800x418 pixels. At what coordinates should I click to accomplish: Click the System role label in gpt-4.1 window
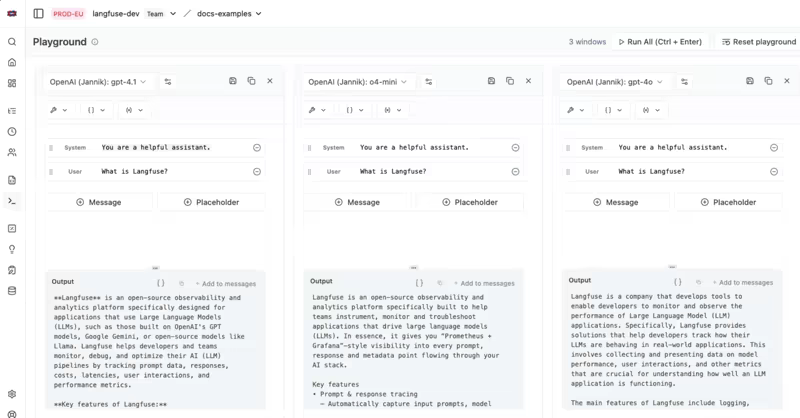(x=75, y=147)
